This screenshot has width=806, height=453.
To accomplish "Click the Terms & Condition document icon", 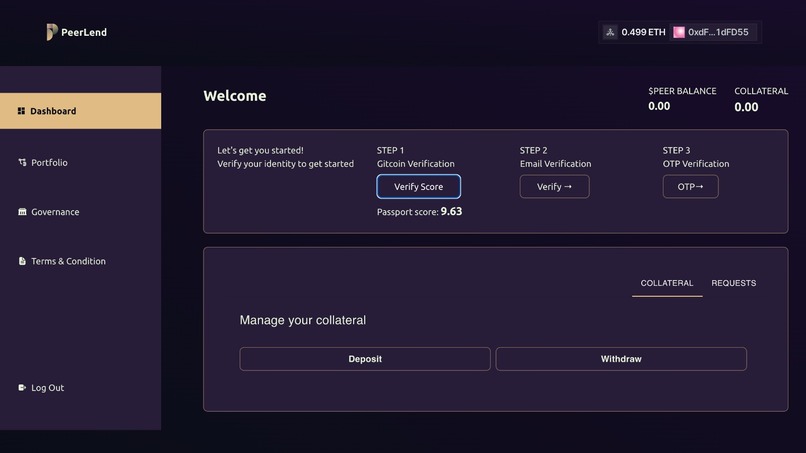I will [22, 261].
